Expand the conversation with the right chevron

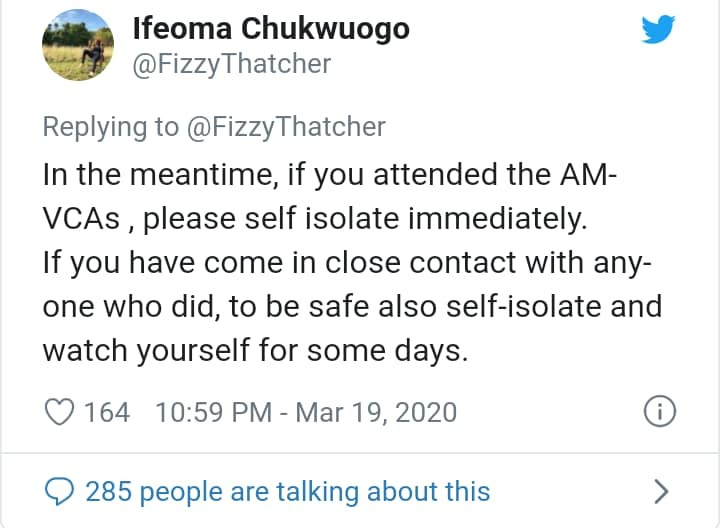coord(660,491)
